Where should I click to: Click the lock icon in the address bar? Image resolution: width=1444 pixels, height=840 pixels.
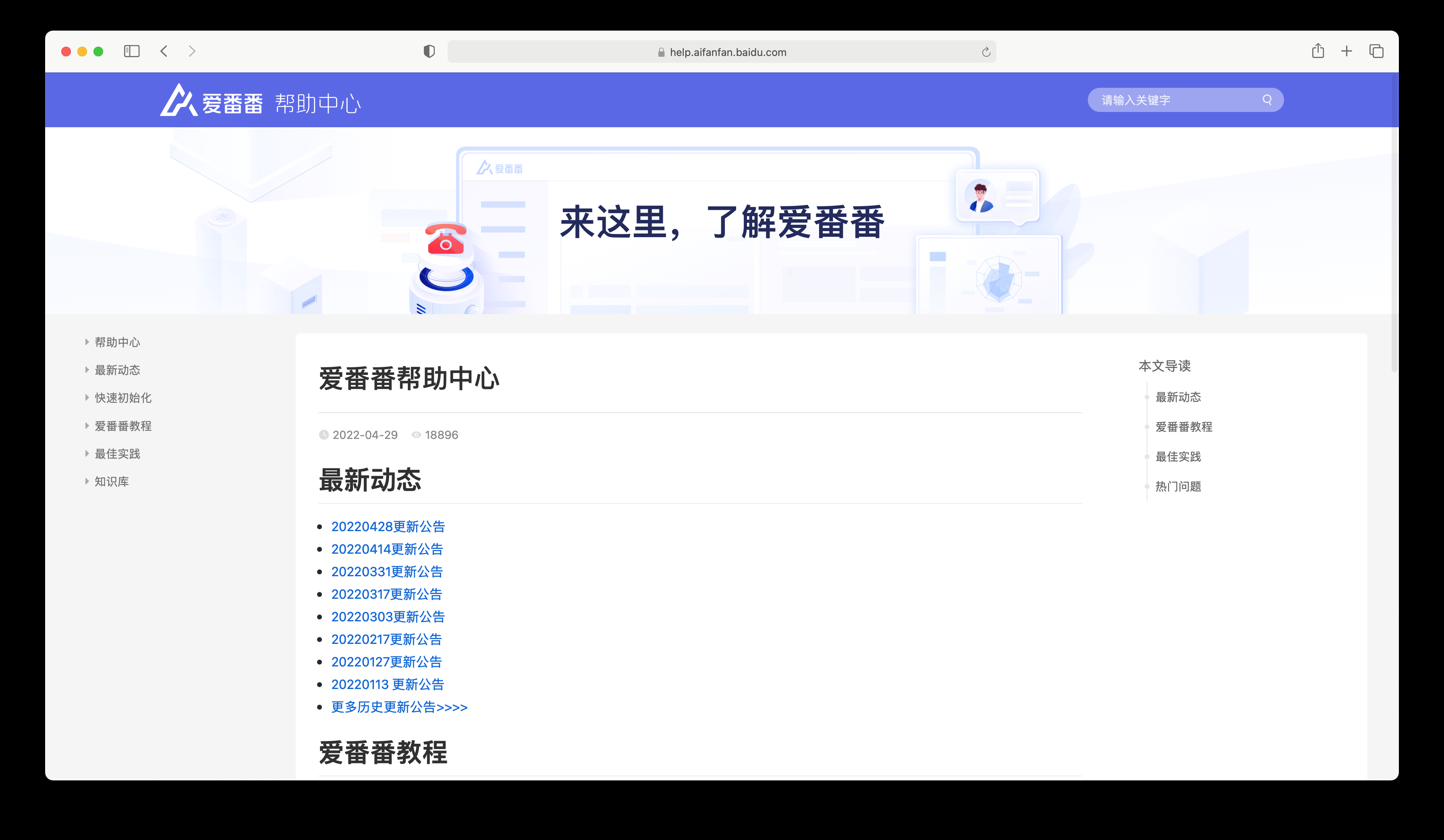point(661,52)
